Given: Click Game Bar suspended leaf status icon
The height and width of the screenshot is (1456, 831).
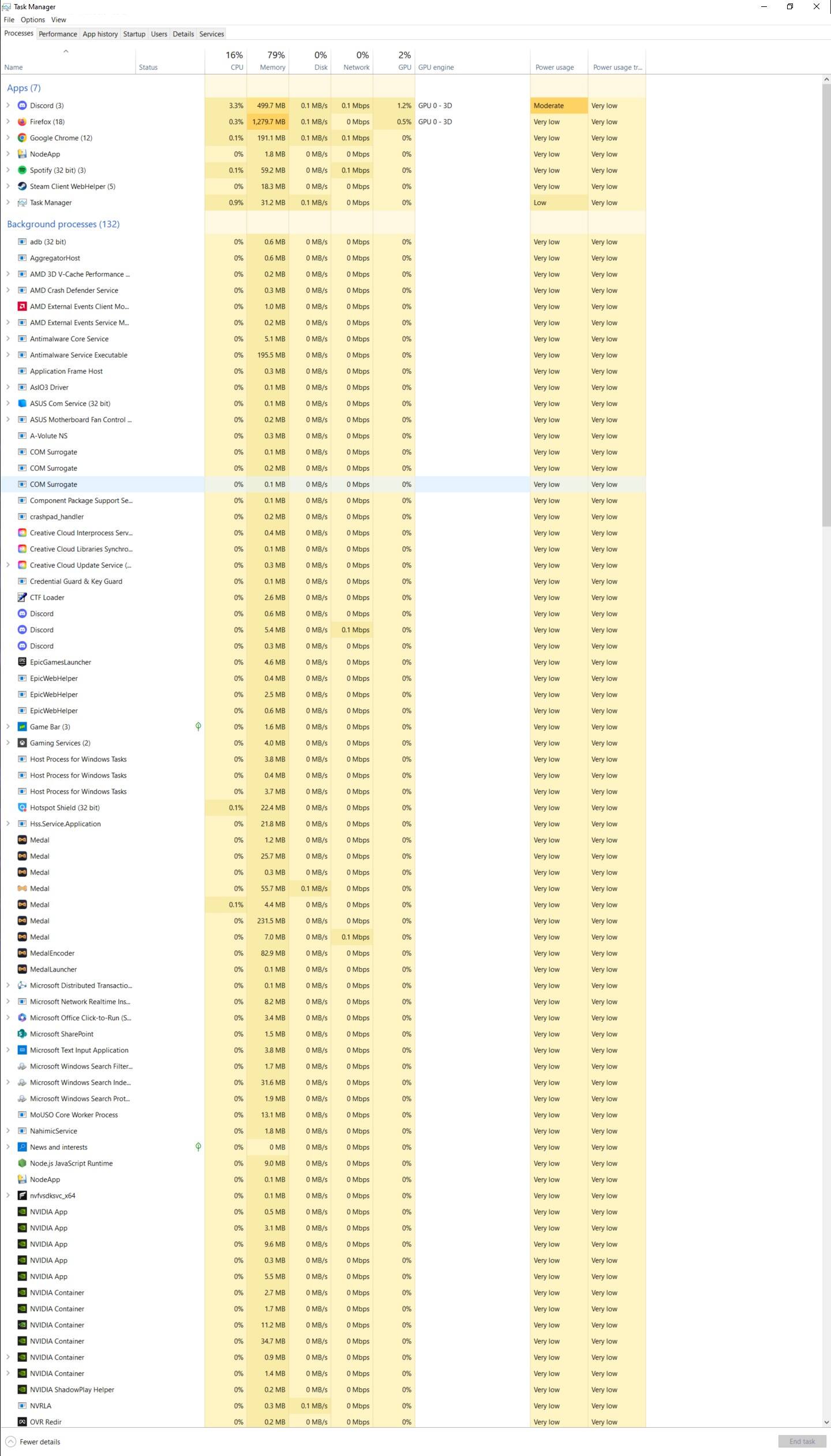Looking at the screenshot, I should pyautogui.click(x=198, y=727).
